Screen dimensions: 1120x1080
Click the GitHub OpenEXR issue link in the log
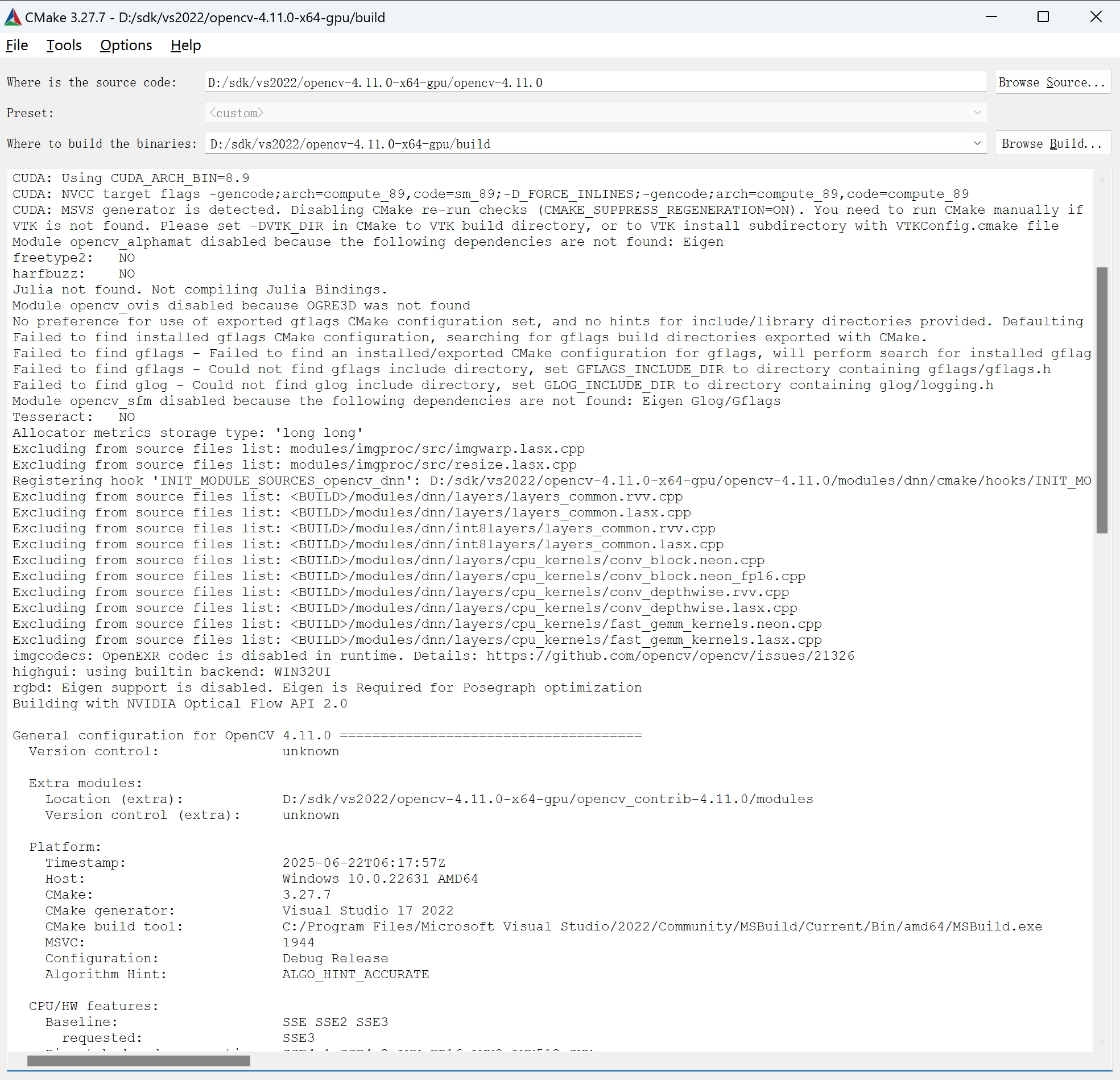[668, 655]
